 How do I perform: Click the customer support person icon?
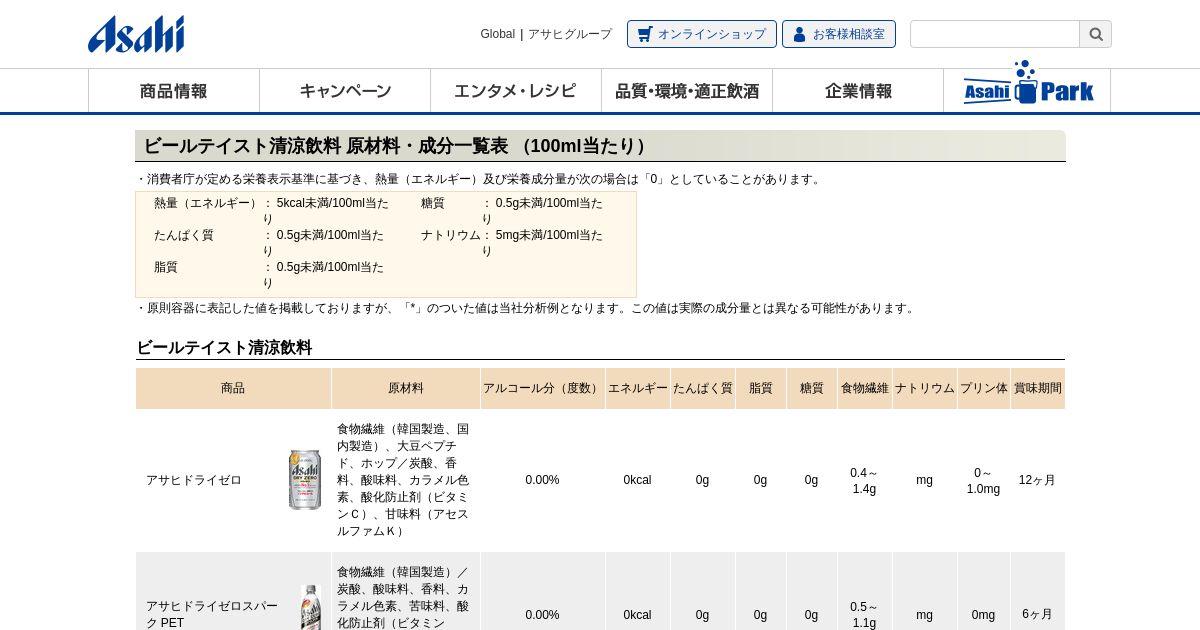click(799, 34)
